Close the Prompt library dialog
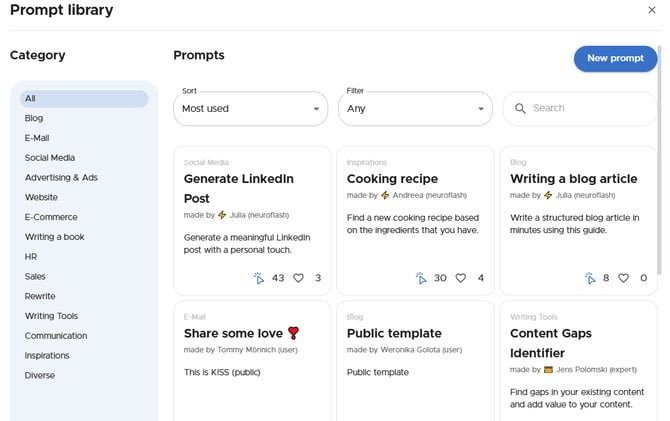The image size is (670, 421). point(652,10)
